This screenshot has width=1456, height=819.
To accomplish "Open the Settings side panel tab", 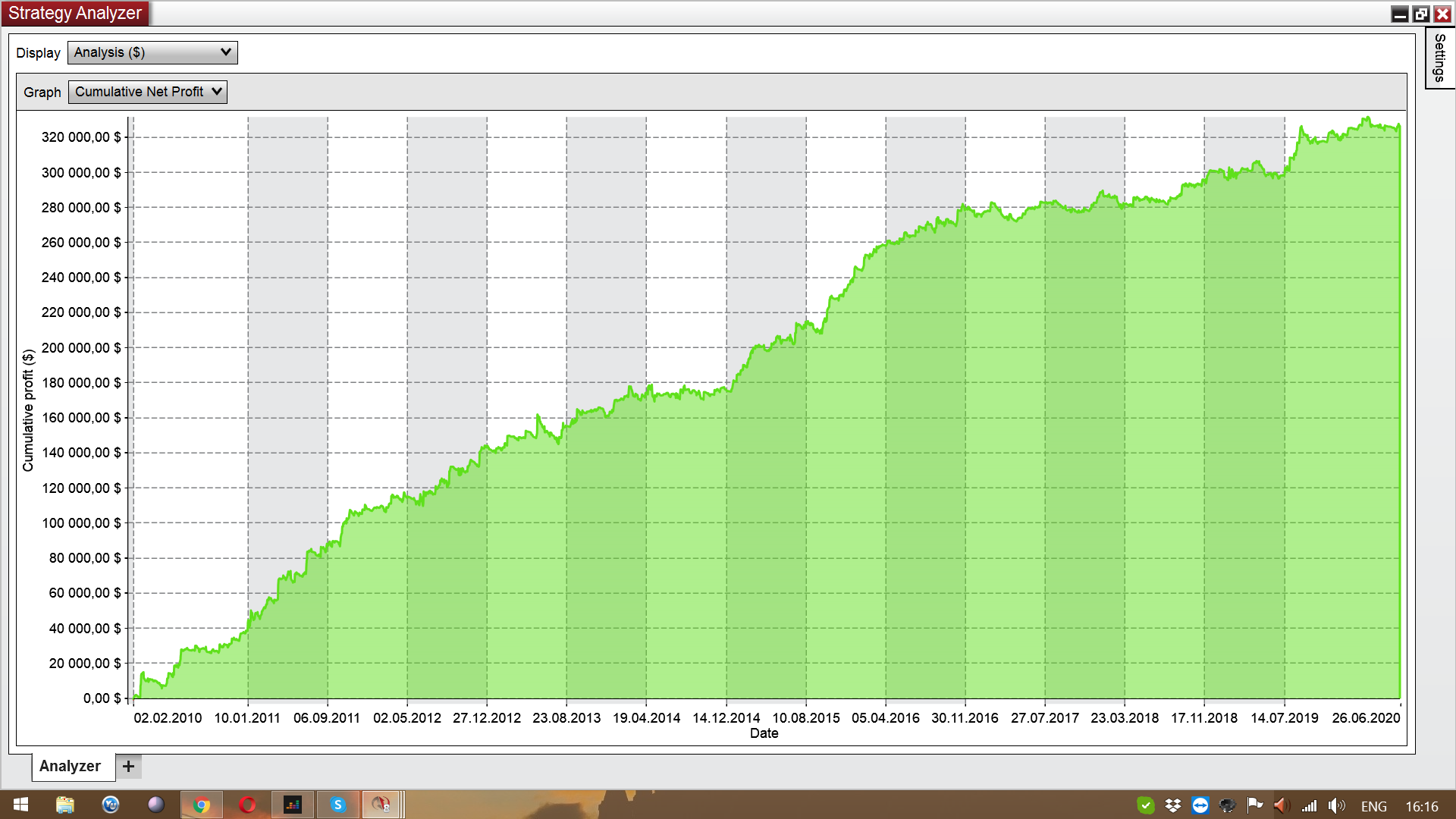I will (x=1439, y=58).
